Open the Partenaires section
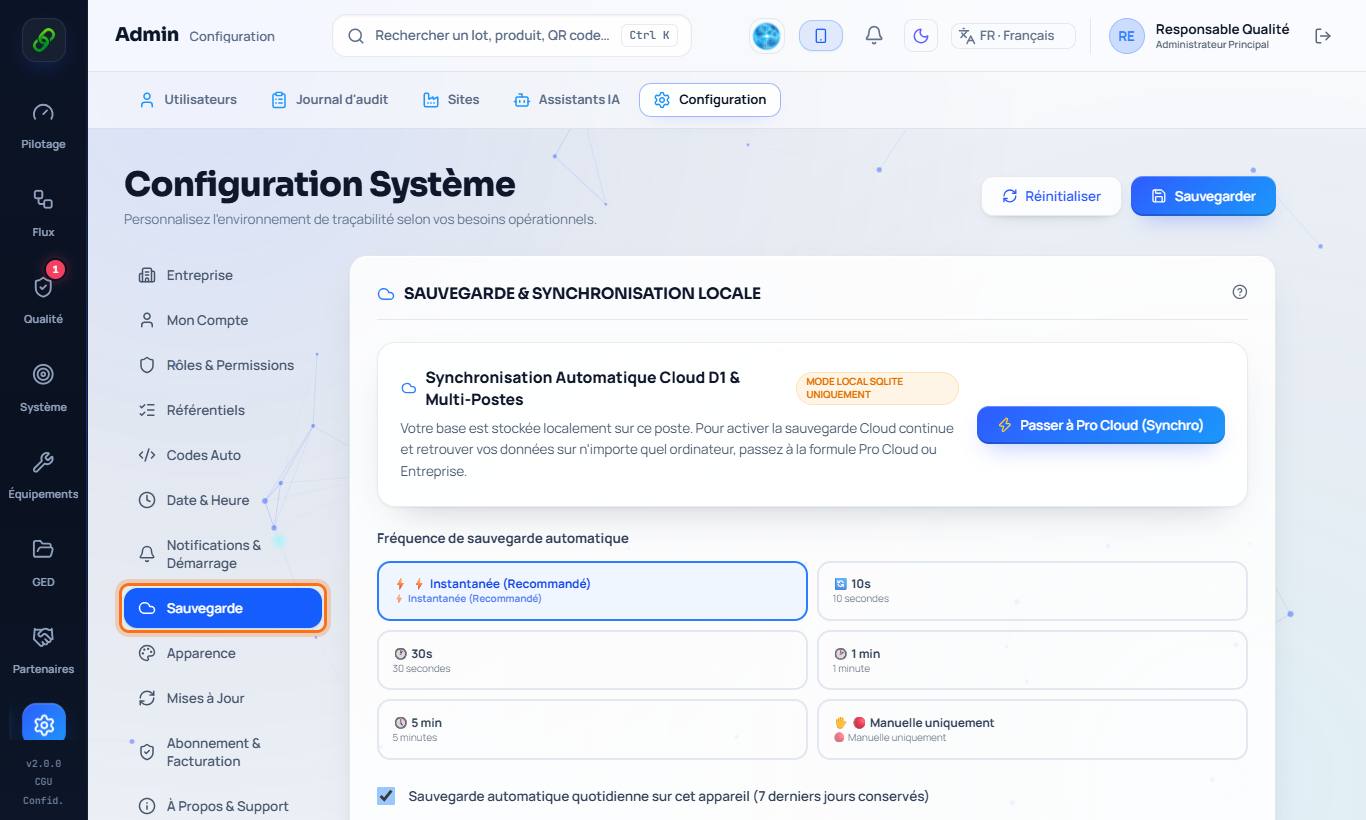The image size is (1366, 820). point(43,650)
